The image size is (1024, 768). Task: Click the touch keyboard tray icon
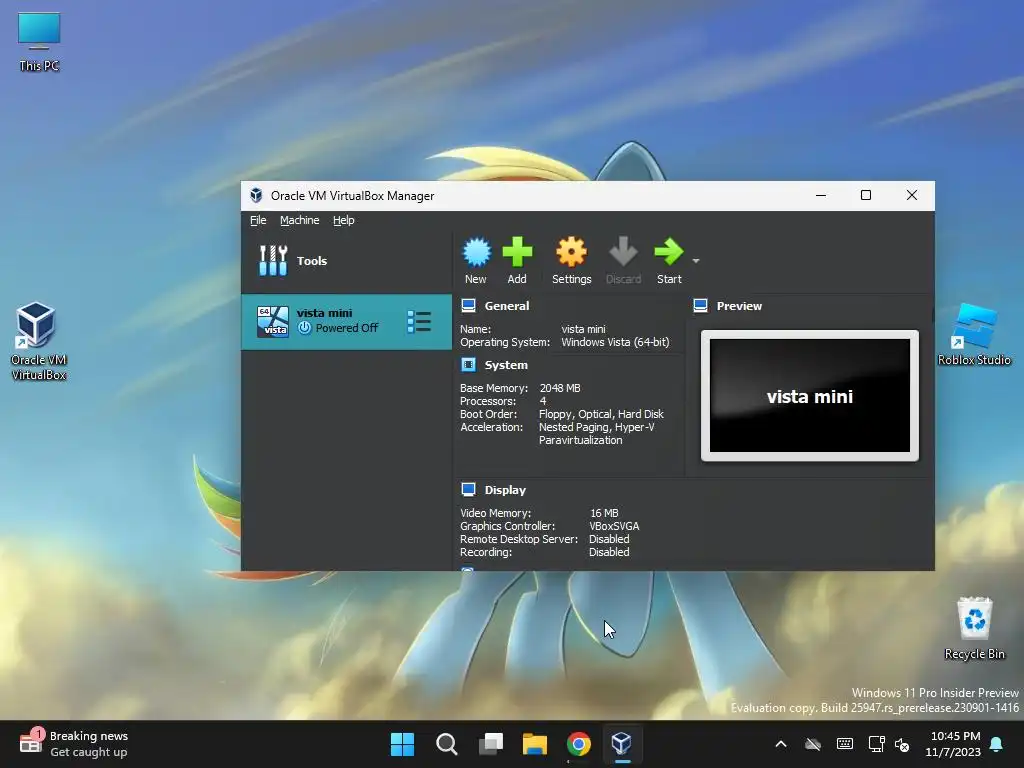tap(844, 744)
